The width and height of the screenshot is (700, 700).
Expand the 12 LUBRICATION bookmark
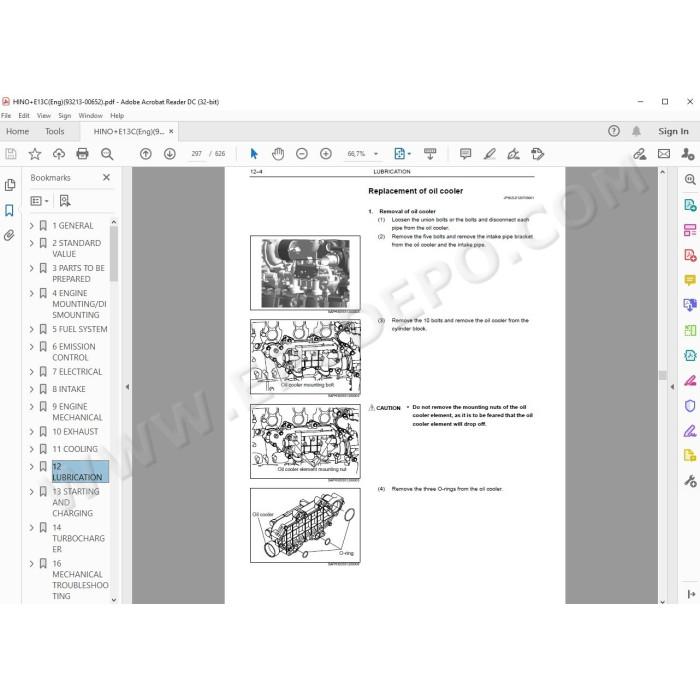click(x=31, y=467)
